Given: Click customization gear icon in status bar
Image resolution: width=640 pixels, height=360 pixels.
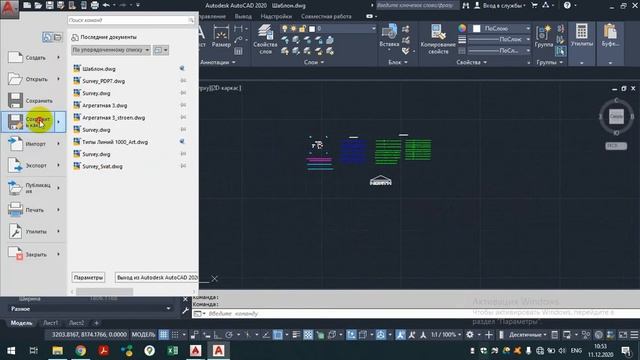Looking at the screenshot, I should coord(470,335).
